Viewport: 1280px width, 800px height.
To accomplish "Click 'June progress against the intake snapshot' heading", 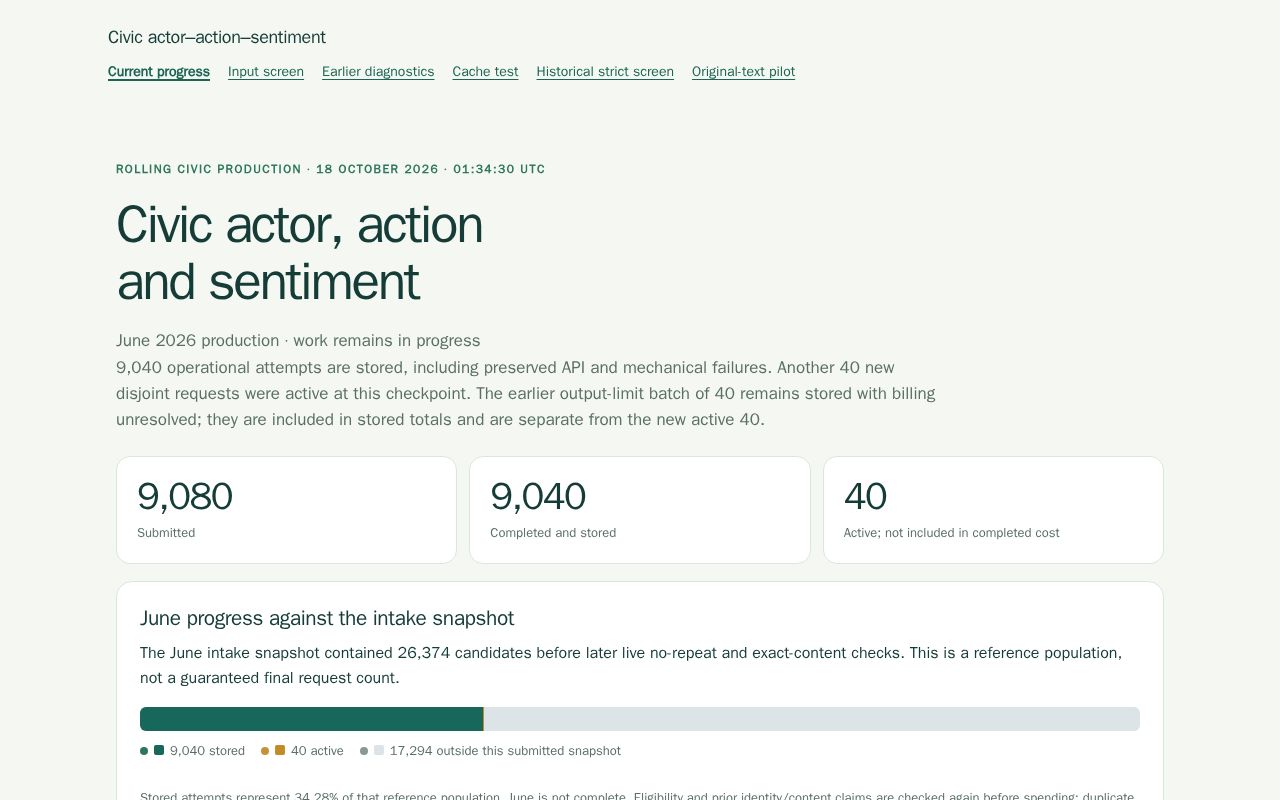I will click(327, 618).
